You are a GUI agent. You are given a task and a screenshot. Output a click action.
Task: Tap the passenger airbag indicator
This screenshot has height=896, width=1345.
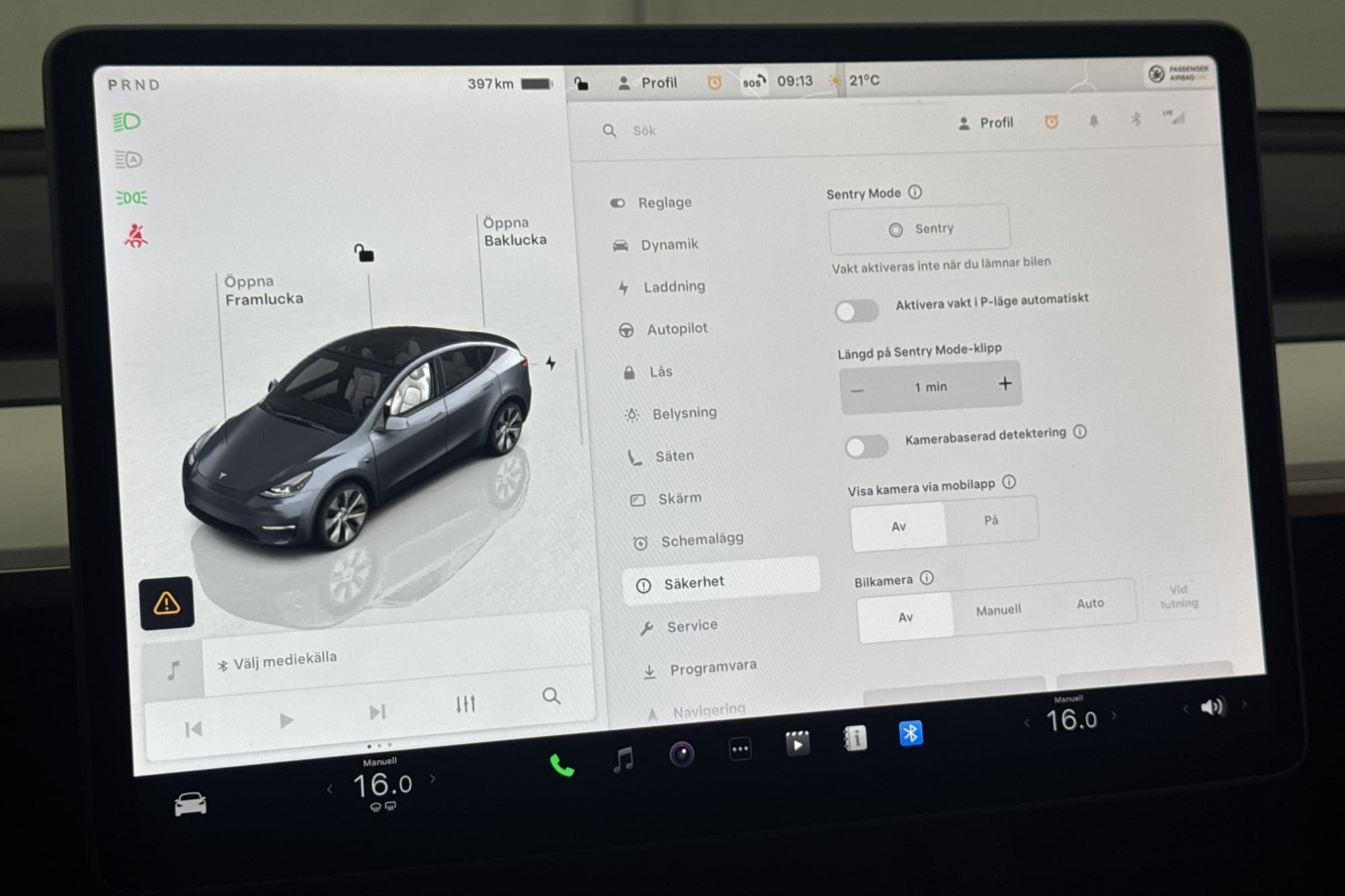[1179, 73]
